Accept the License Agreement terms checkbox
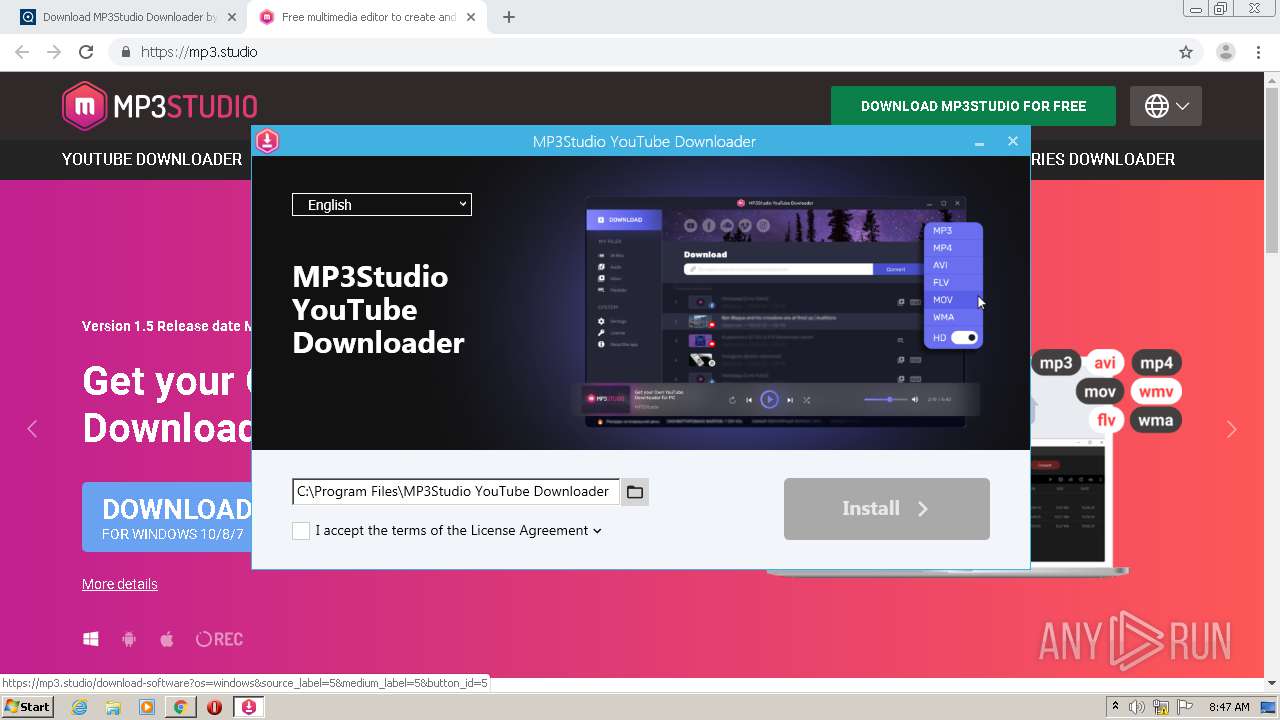Image resolution: width=1280 pixels, height=720 pixels. pos(301,531)
